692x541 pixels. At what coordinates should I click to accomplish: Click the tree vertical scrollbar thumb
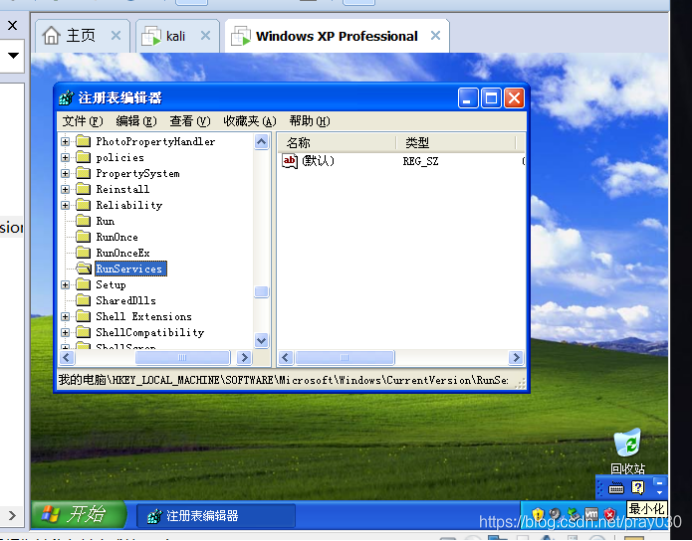click(x=261, y=292)
